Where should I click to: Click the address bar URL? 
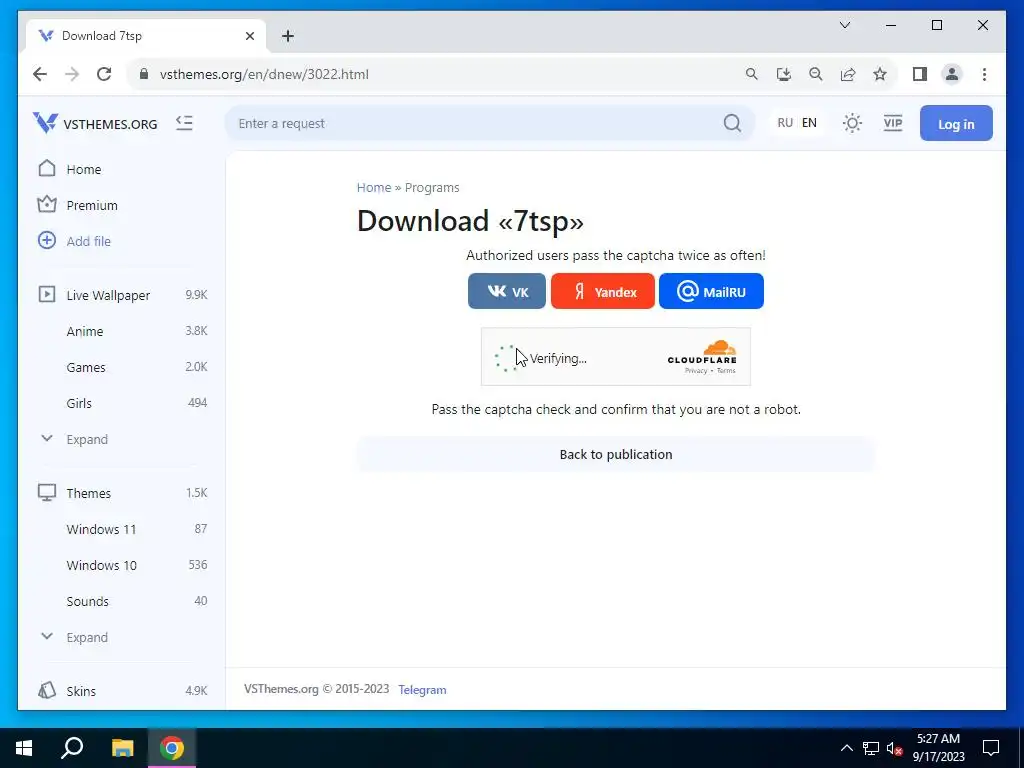264,74
